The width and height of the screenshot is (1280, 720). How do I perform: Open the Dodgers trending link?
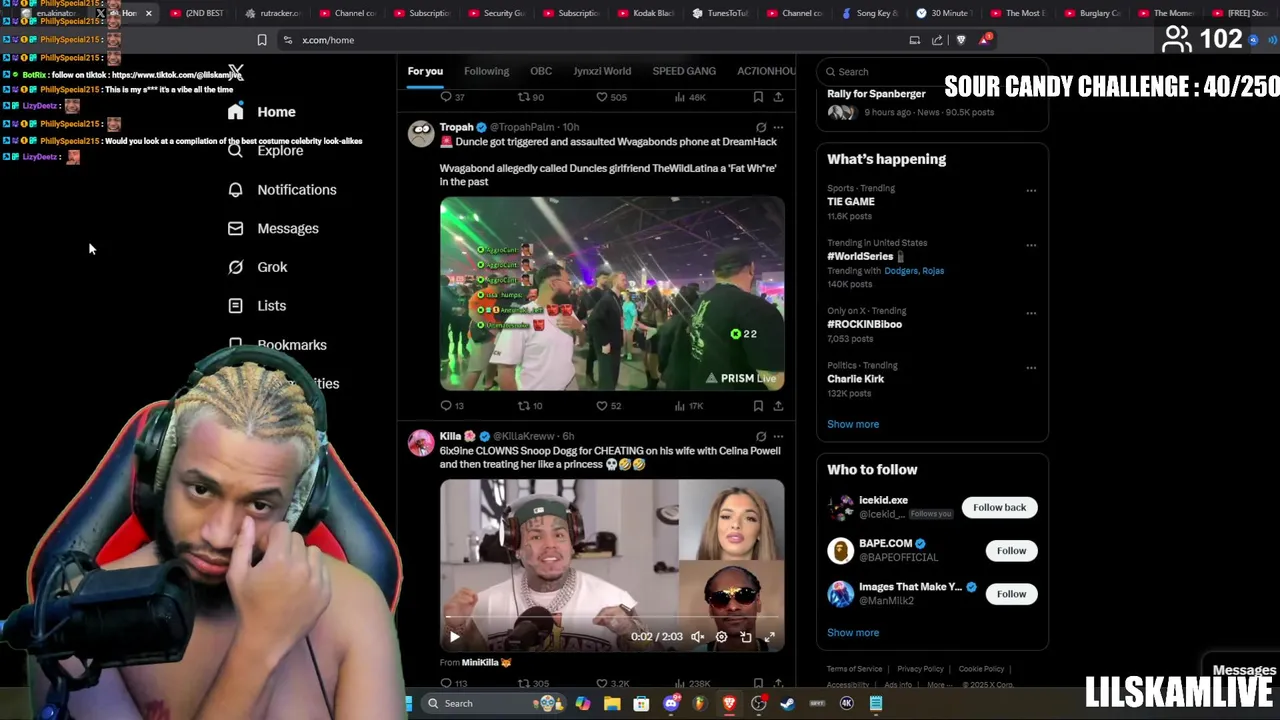tap(903, 271)
